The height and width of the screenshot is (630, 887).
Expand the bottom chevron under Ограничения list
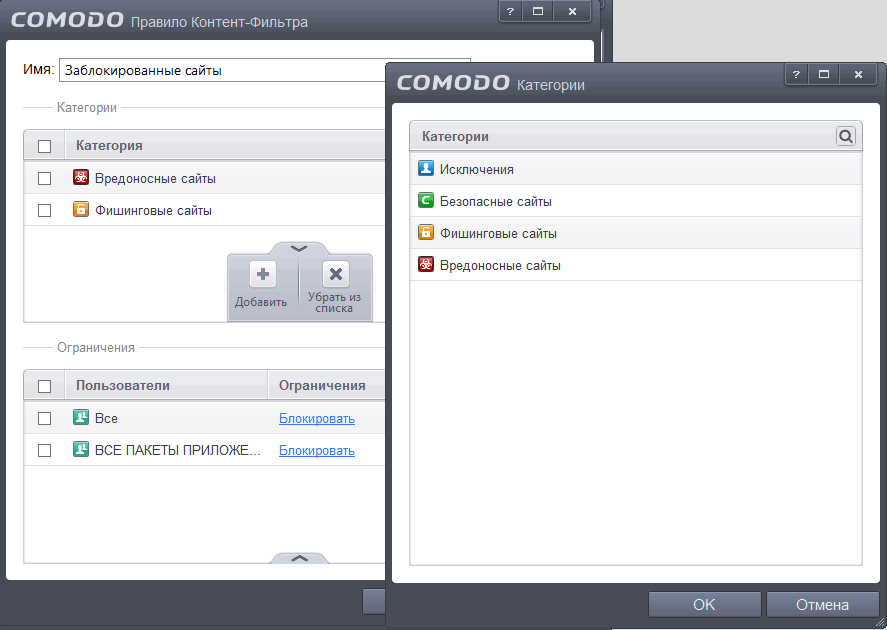tap(298, 560)
